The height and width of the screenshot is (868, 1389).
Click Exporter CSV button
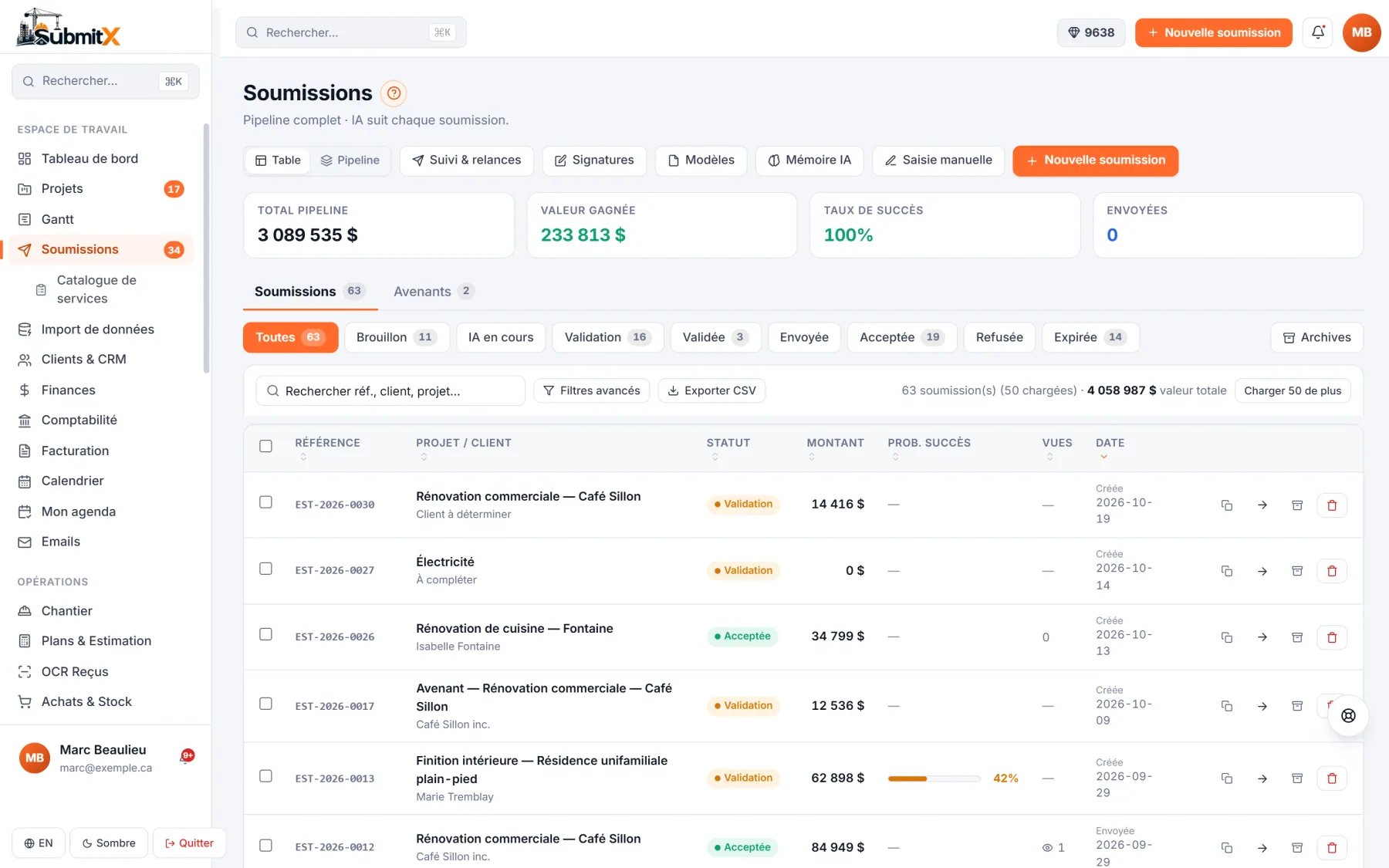click(x=711, y=390)
